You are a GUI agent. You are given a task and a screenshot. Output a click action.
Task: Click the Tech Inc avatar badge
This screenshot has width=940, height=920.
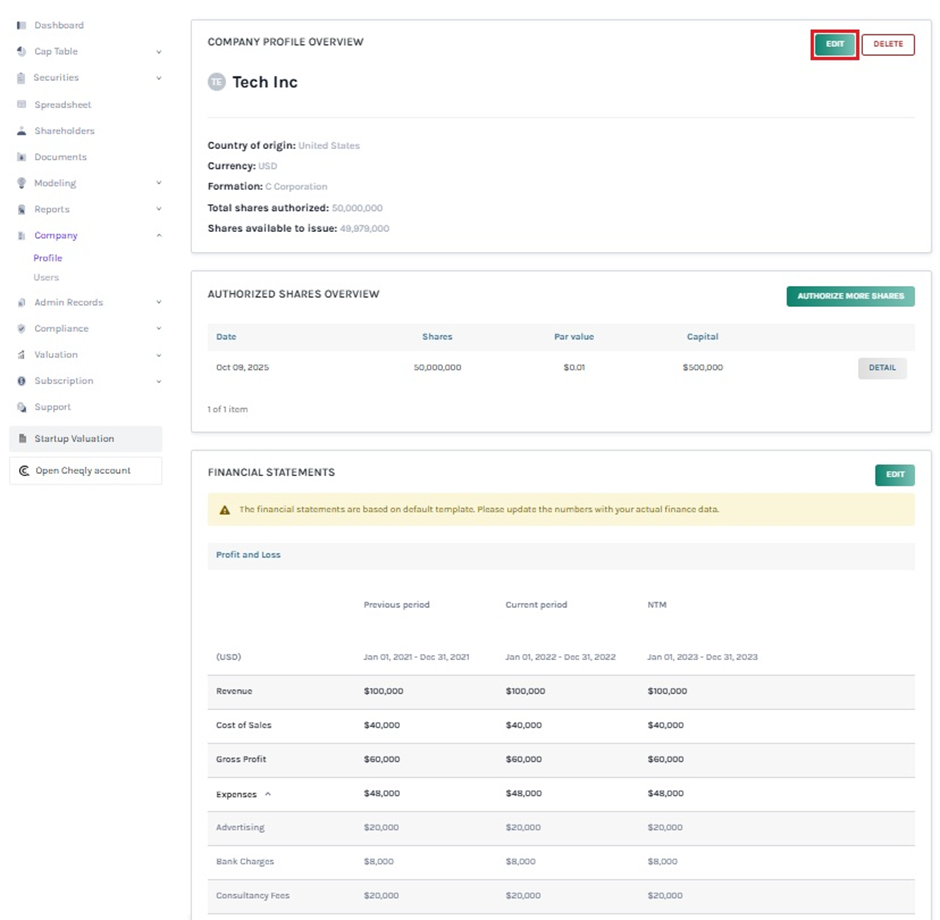217,82
